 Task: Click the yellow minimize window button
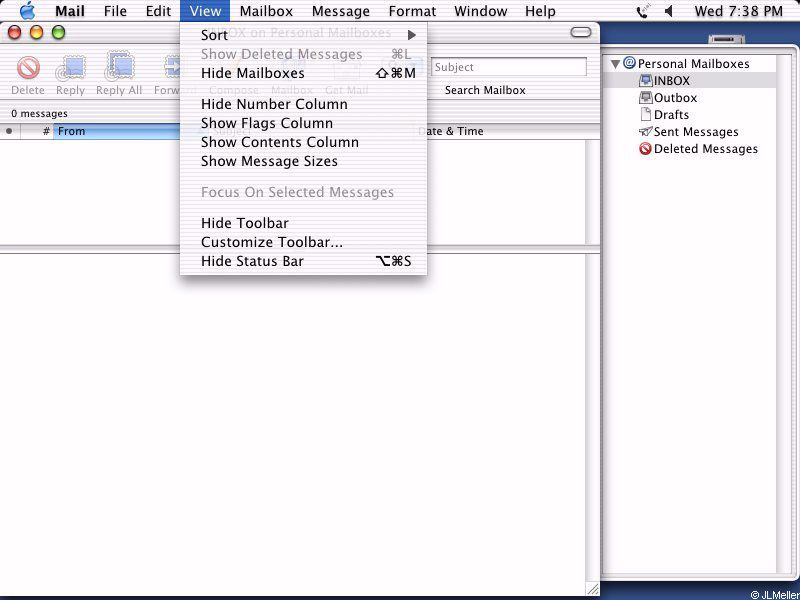click(x=36, y=33)
